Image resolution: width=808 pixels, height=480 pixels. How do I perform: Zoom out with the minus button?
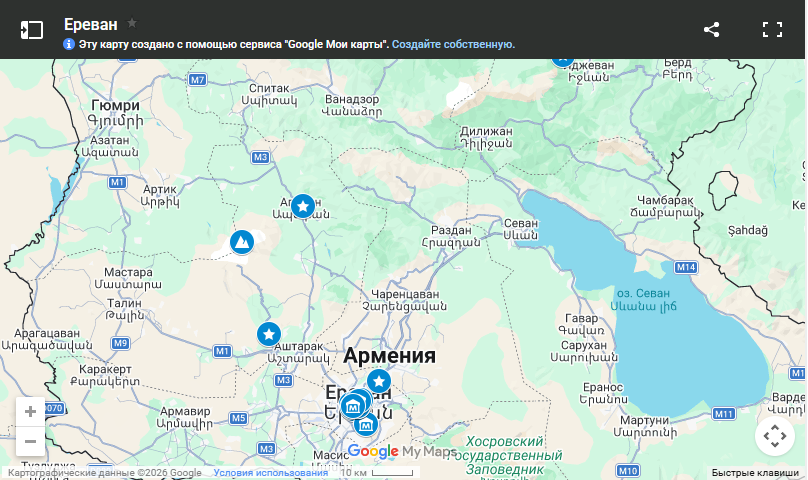tap(30, 441)
